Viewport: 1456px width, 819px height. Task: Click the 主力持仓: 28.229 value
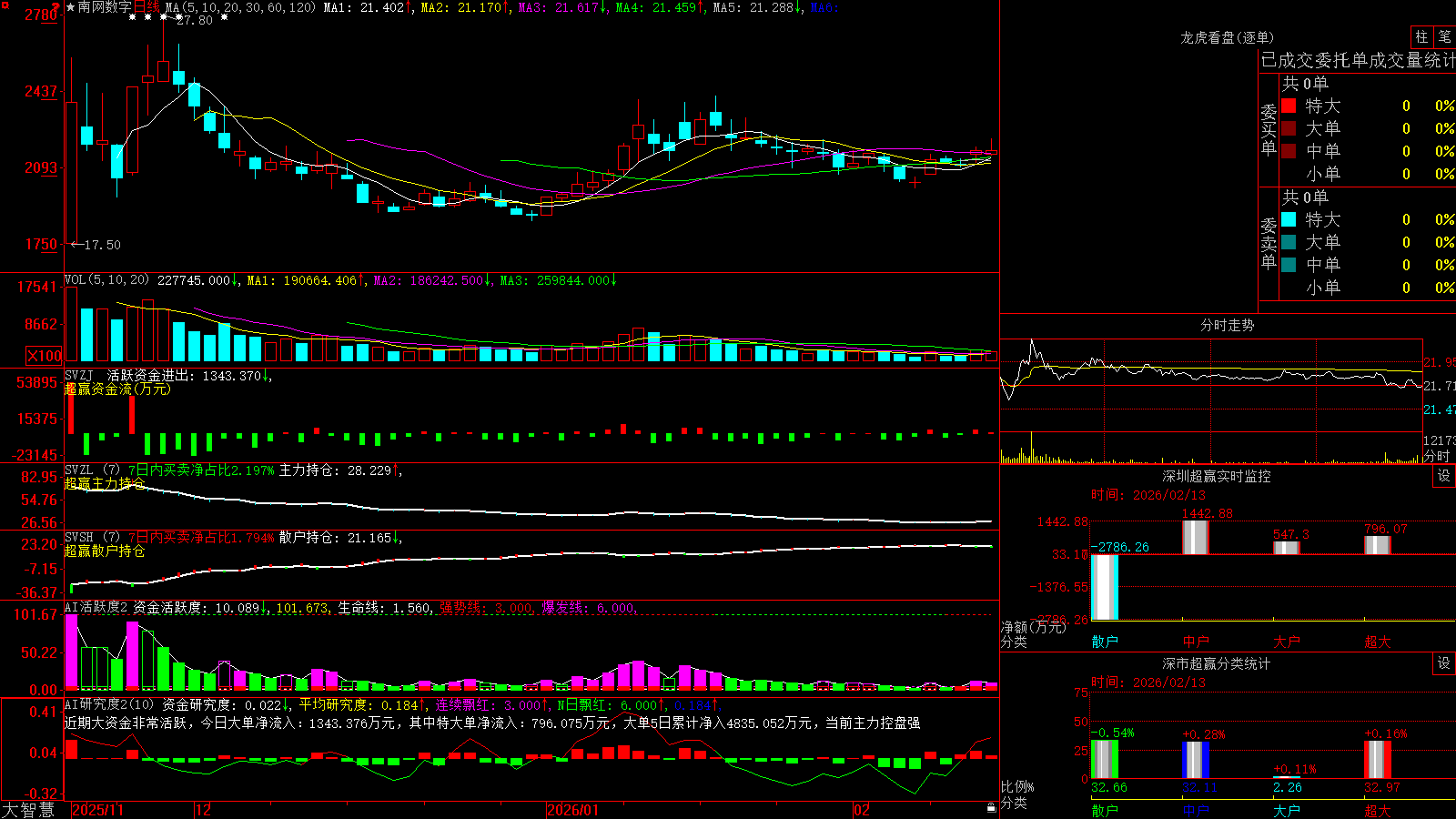335,470
